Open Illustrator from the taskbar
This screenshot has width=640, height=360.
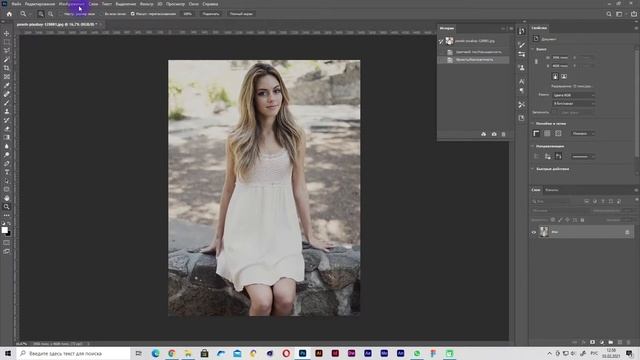(319, 353)
